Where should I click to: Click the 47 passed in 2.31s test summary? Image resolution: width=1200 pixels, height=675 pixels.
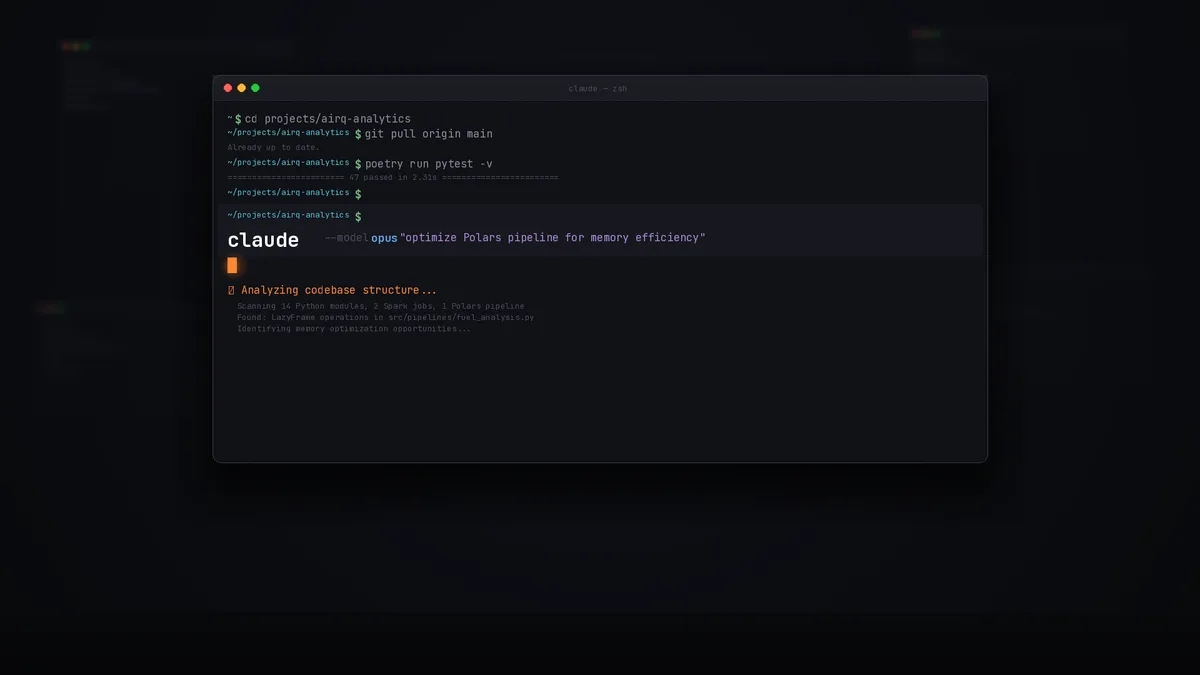(x=392, y=177)
